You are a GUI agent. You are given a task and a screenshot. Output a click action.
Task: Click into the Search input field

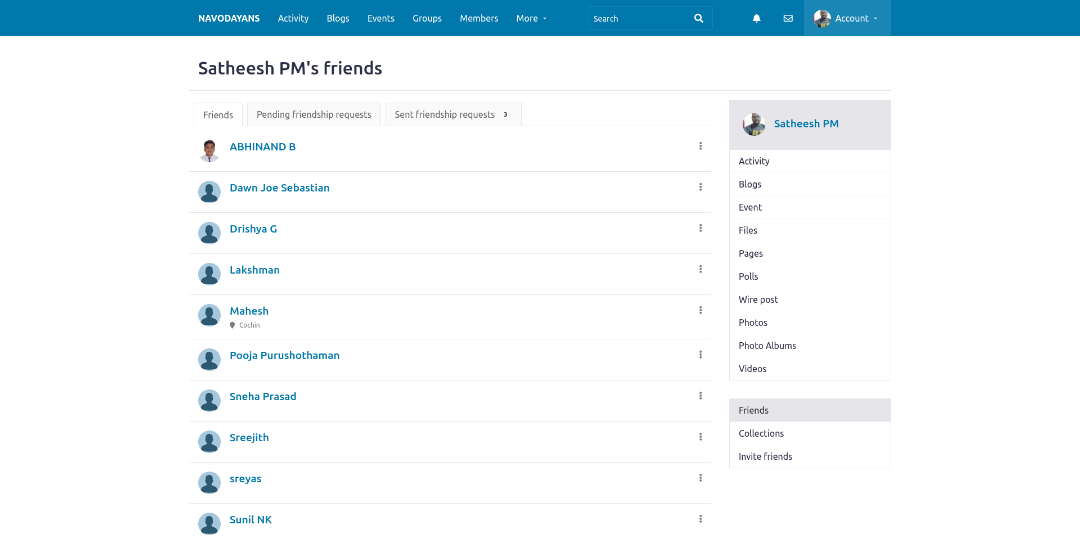click(x=638, y=18)
